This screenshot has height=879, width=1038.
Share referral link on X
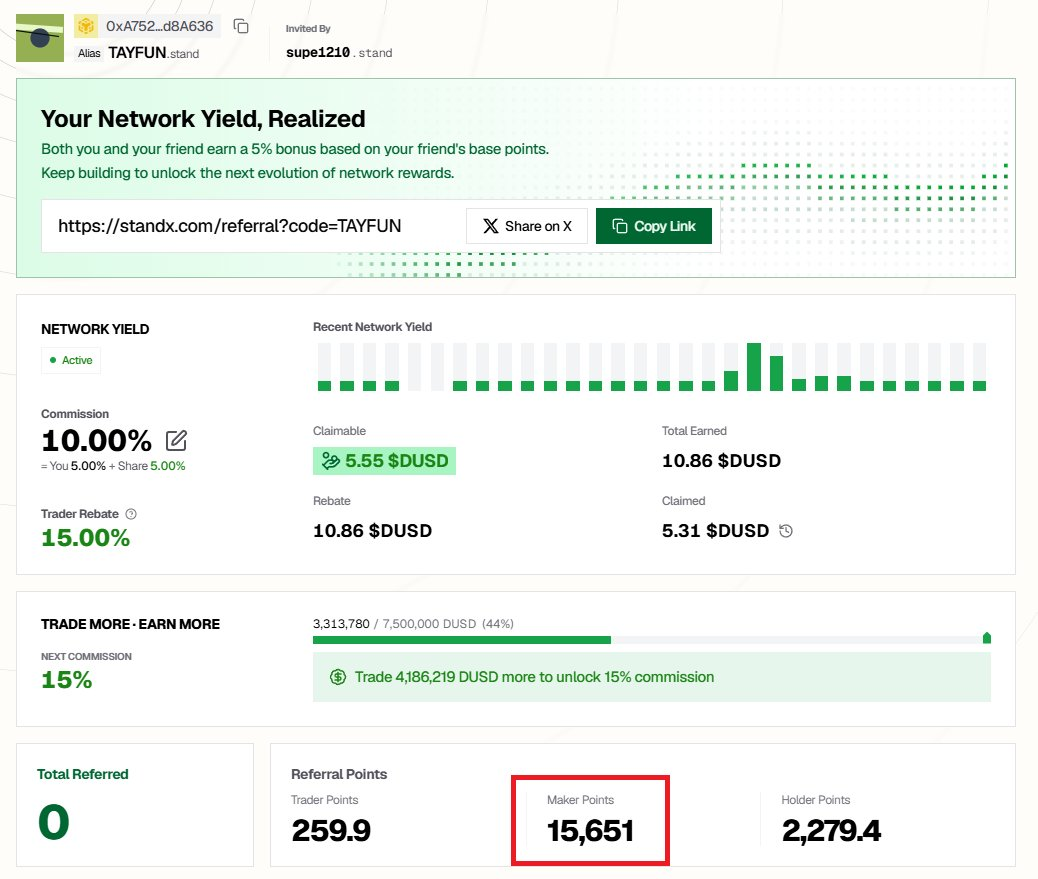(x=527, y=226)
